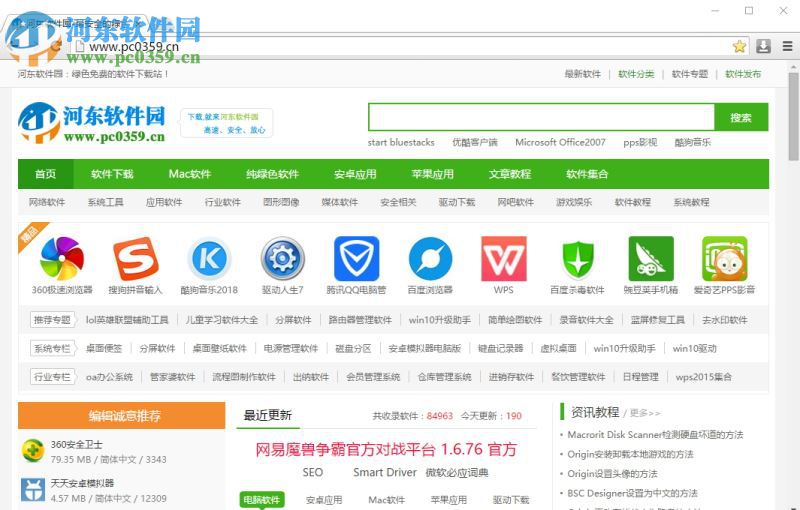
Task: Open the 游戏娱乐 category
Action: click(x=574, y=202)
